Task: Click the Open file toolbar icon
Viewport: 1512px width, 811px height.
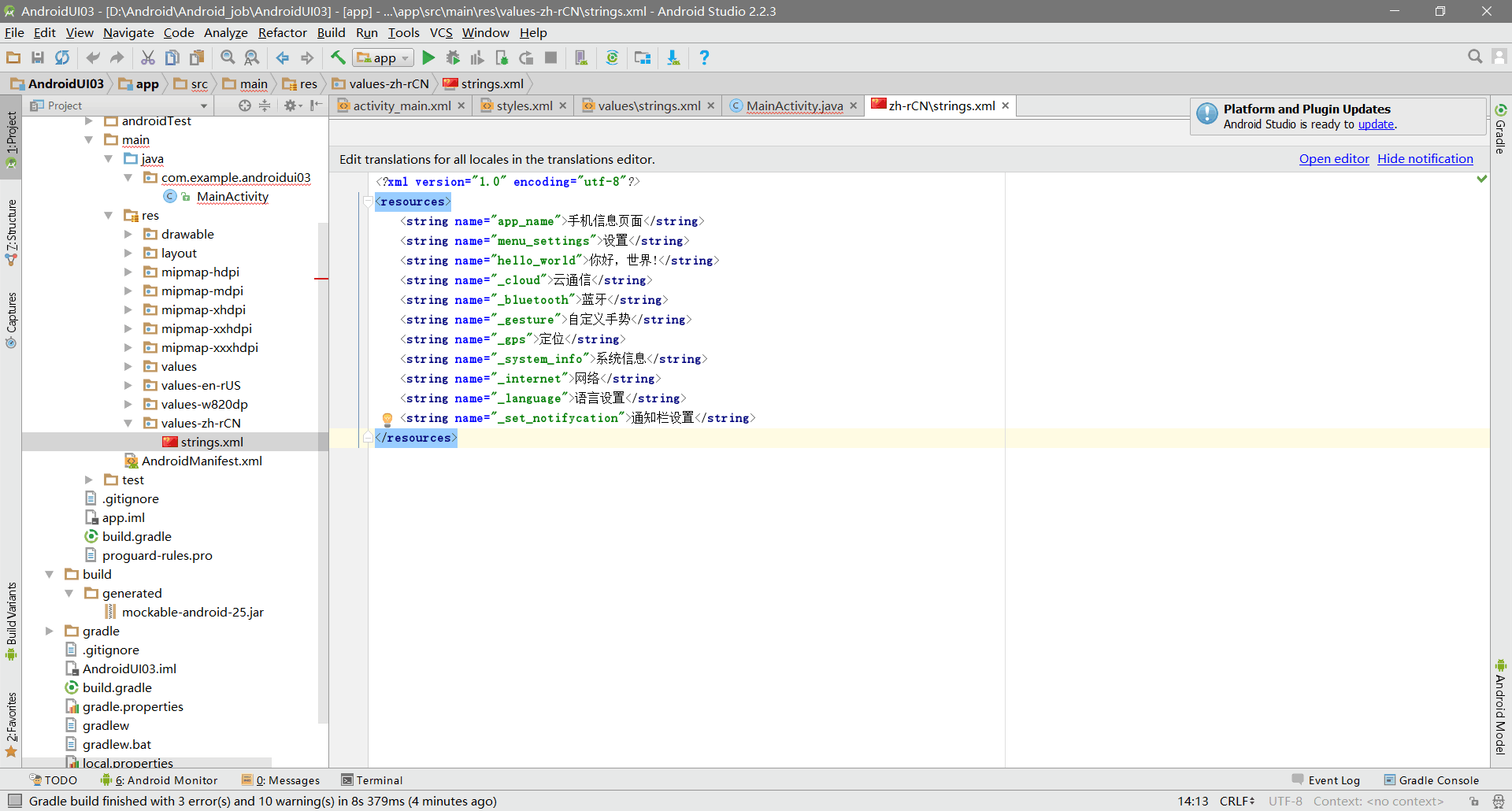Action: (13, 57)
